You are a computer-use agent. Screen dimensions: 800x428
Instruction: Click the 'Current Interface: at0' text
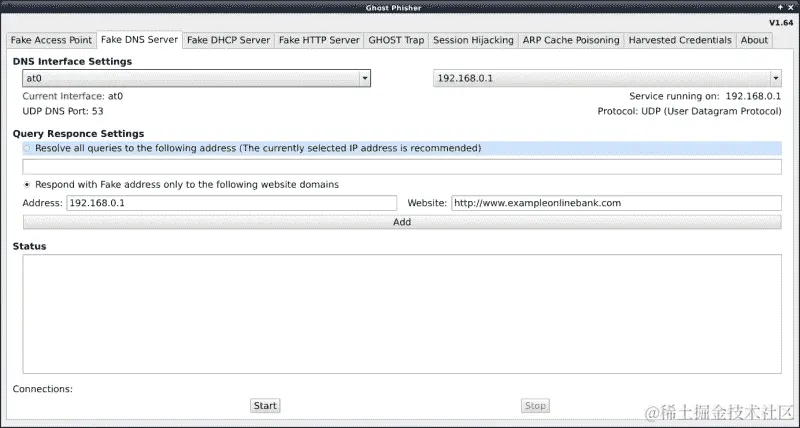coord(72,96)
